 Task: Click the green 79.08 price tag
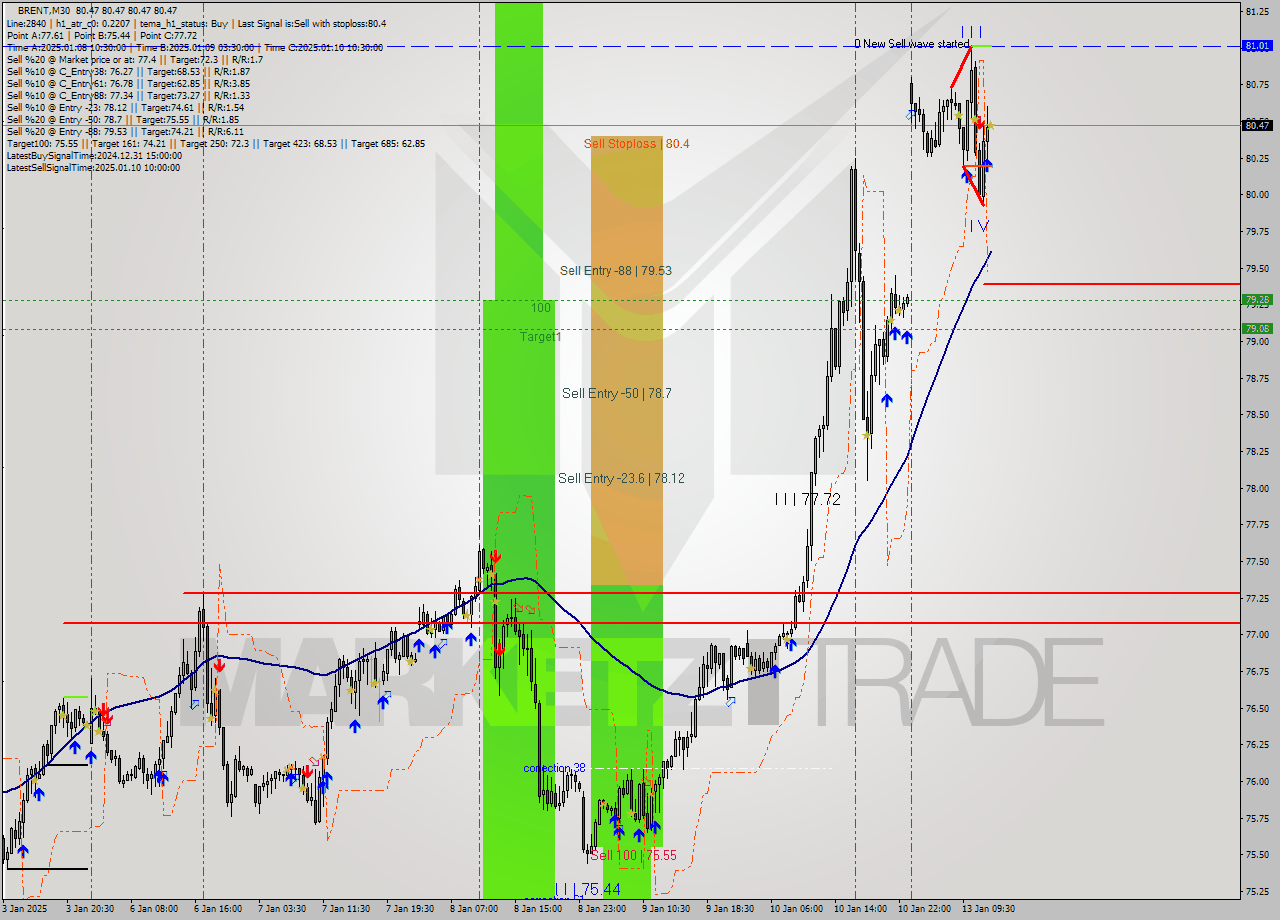(1256, 328)
